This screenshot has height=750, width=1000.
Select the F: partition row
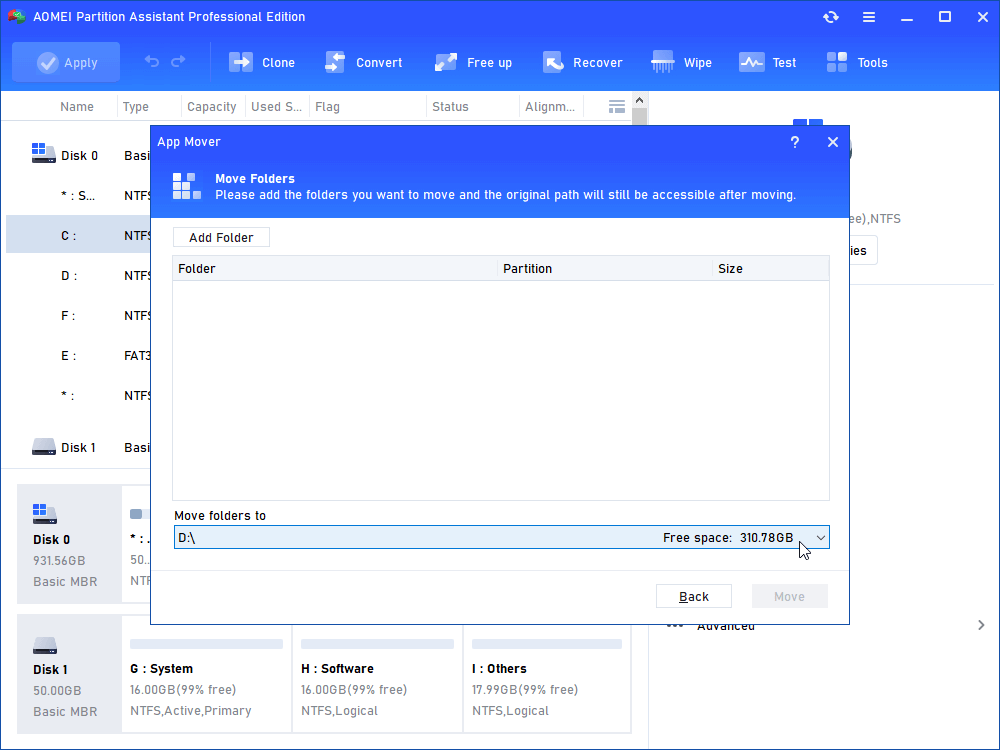point(78,316)
